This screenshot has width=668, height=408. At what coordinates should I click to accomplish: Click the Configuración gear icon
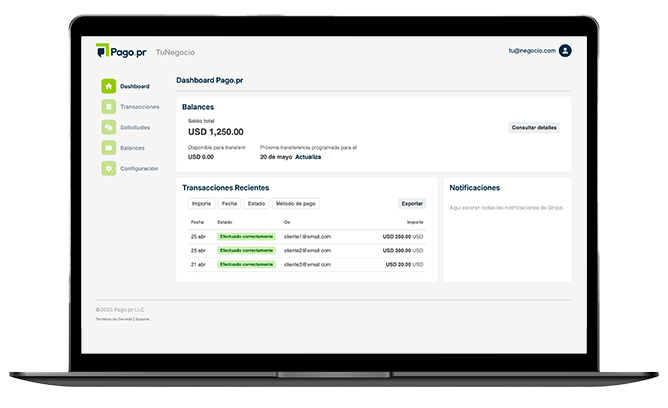(x=108, y=169)
